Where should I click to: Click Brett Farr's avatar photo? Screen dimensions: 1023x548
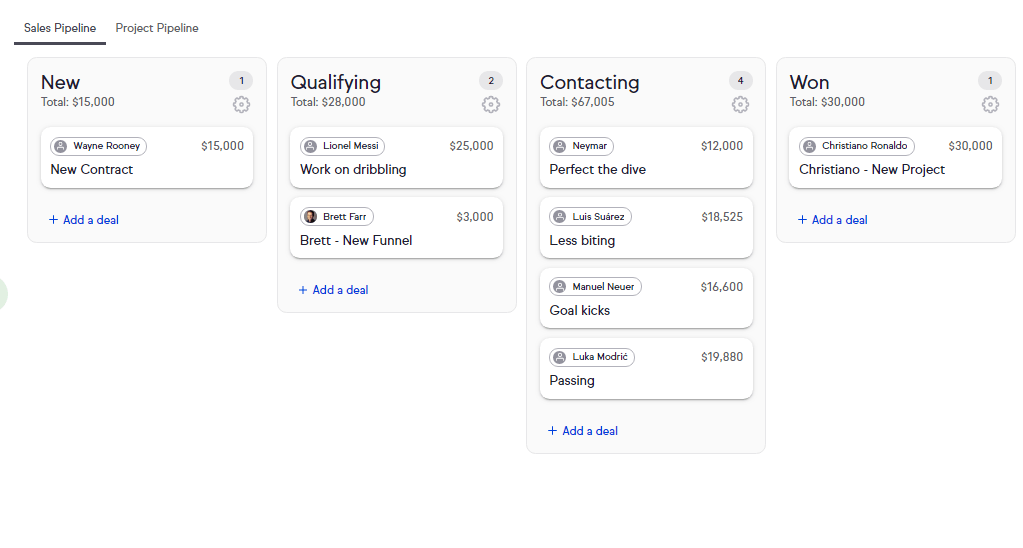click(311, 217)
